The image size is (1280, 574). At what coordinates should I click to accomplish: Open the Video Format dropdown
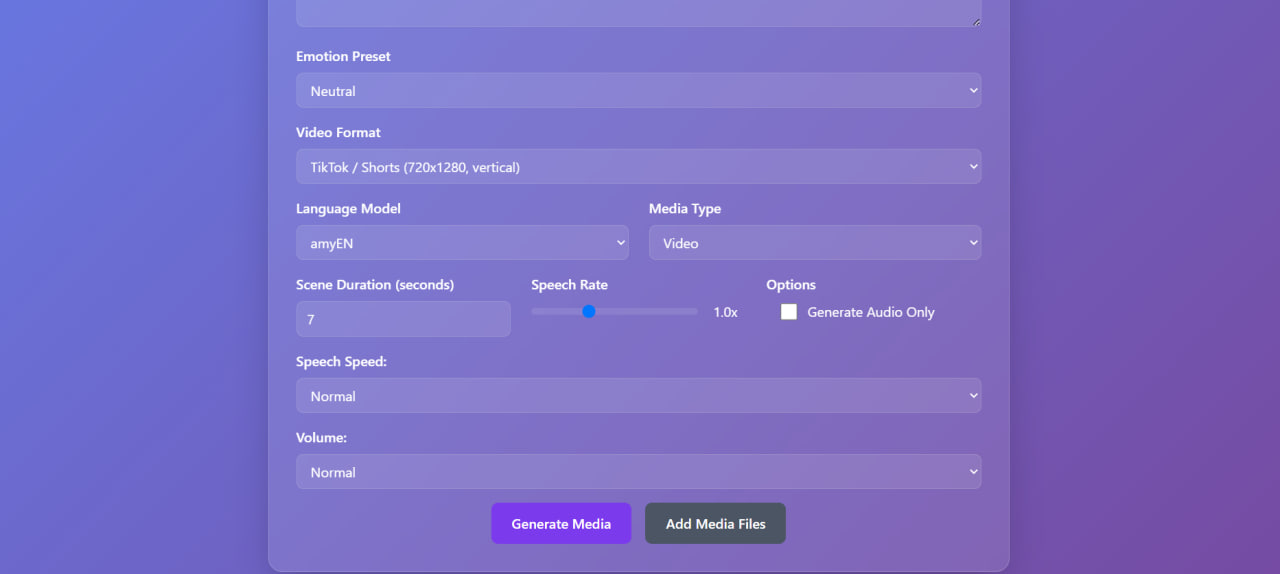(x=638, y=166)
